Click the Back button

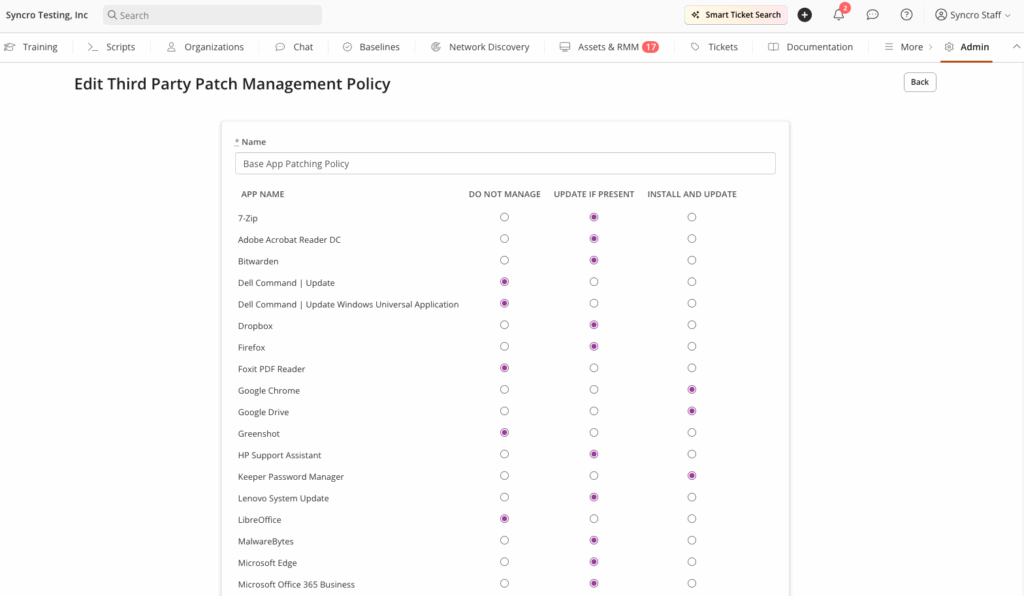tap(919, 82)
